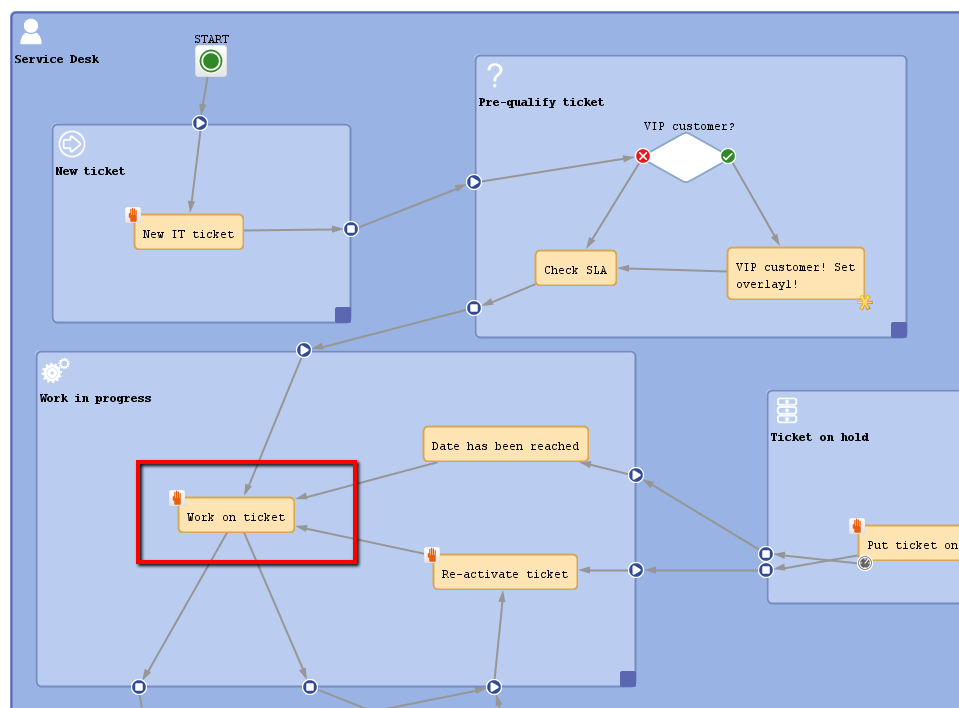
Task: Click the hand icon on Re-activate ticket
Action: [432, 555]
